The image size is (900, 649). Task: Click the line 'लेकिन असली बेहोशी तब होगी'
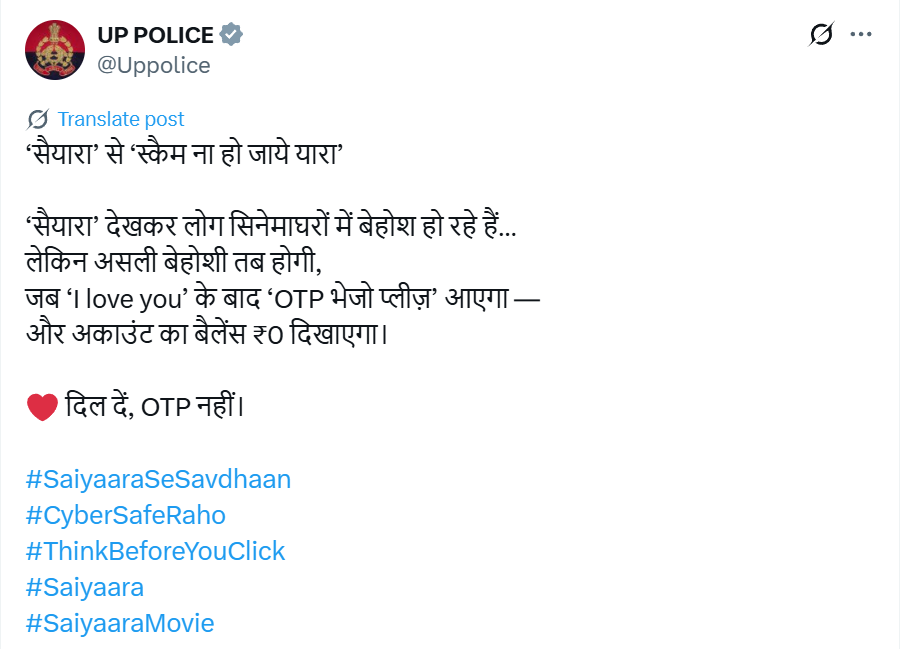click(173, 262)
